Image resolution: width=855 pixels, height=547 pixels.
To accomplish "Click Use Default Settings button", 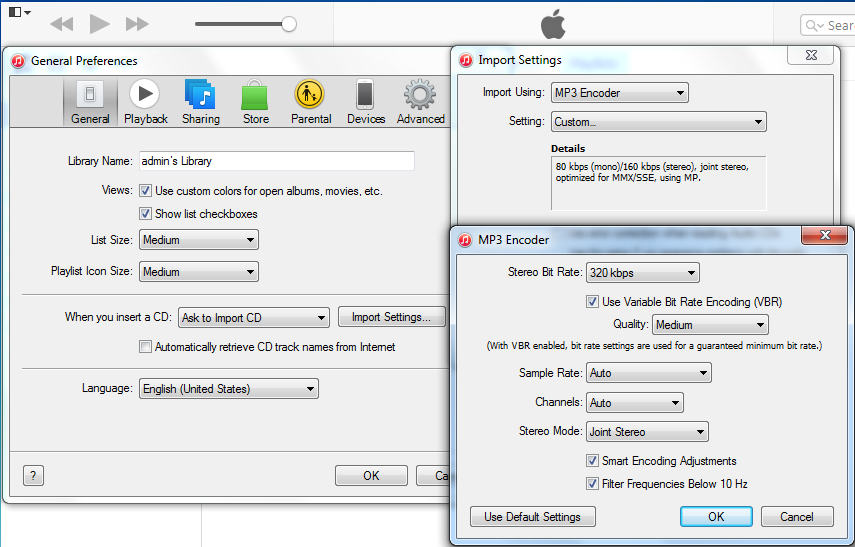I will 532,516.
